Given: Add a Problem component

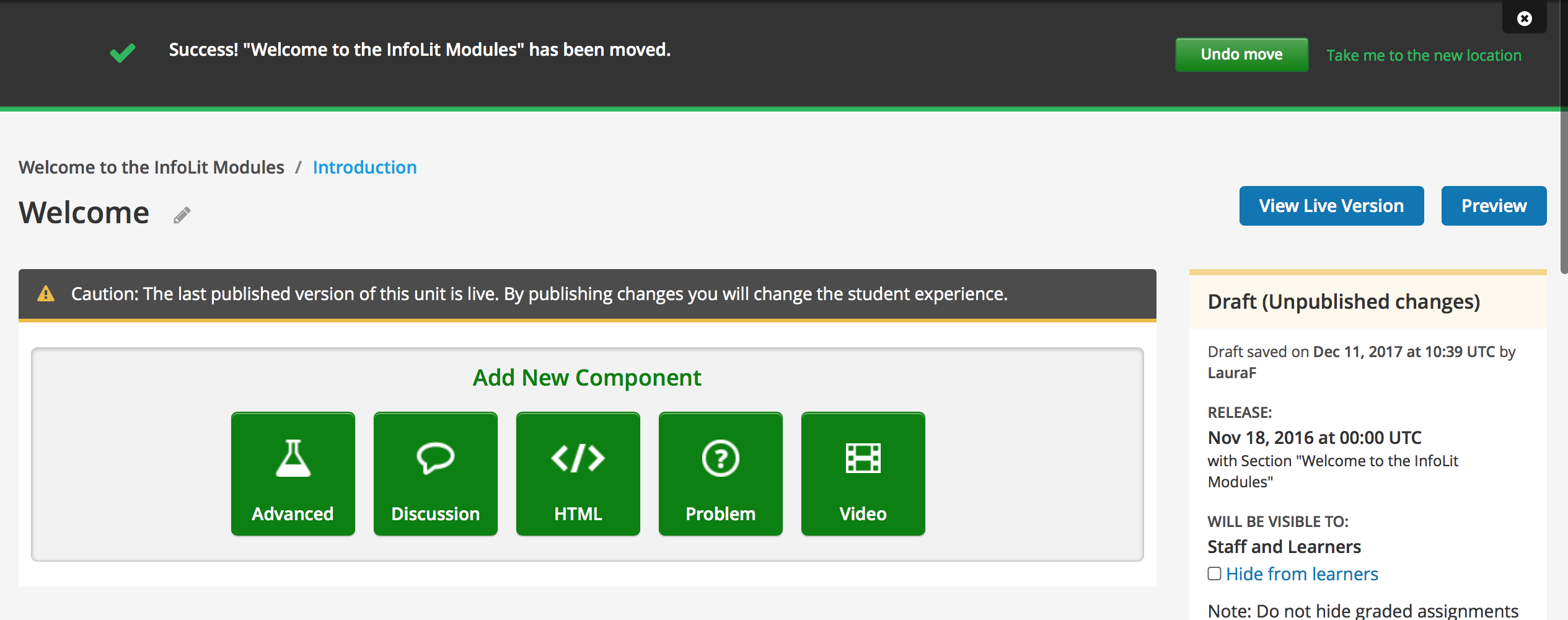Looking at the screenshot, I should [x=721, y=474].
